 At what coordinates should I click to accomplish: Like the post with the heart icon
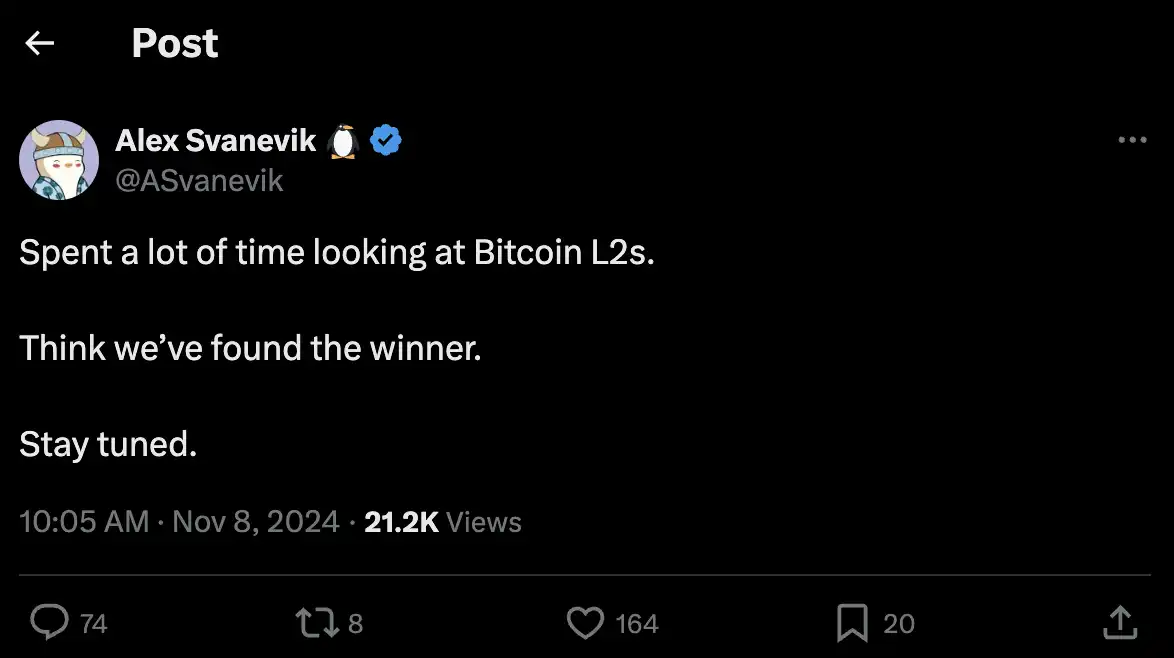[585, 623]
